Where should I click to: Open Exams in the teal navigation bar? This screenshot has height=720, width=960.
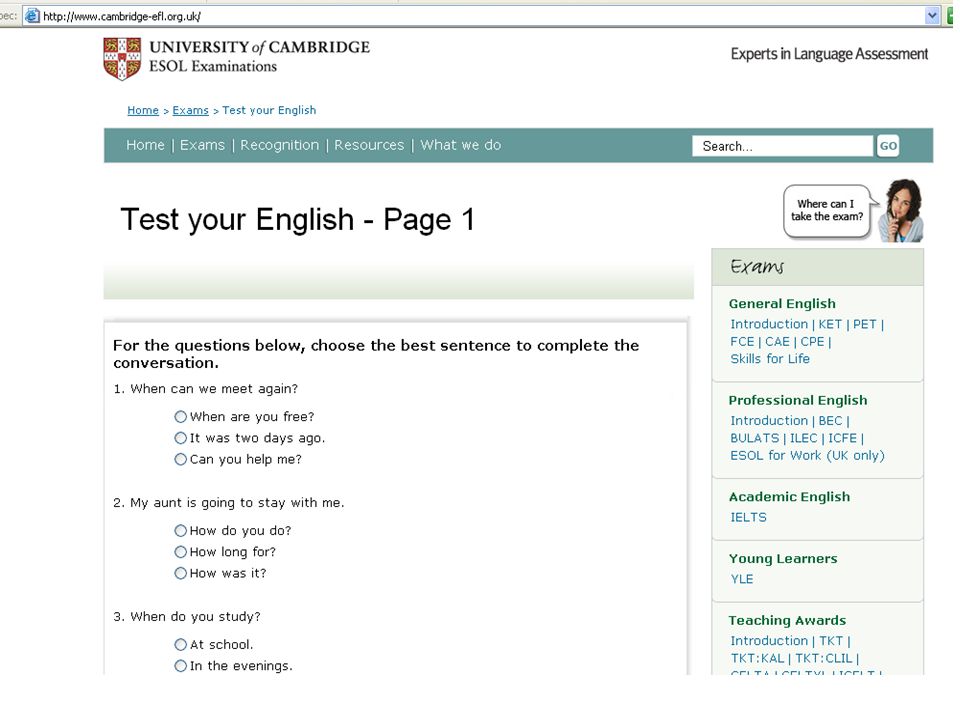202,145
